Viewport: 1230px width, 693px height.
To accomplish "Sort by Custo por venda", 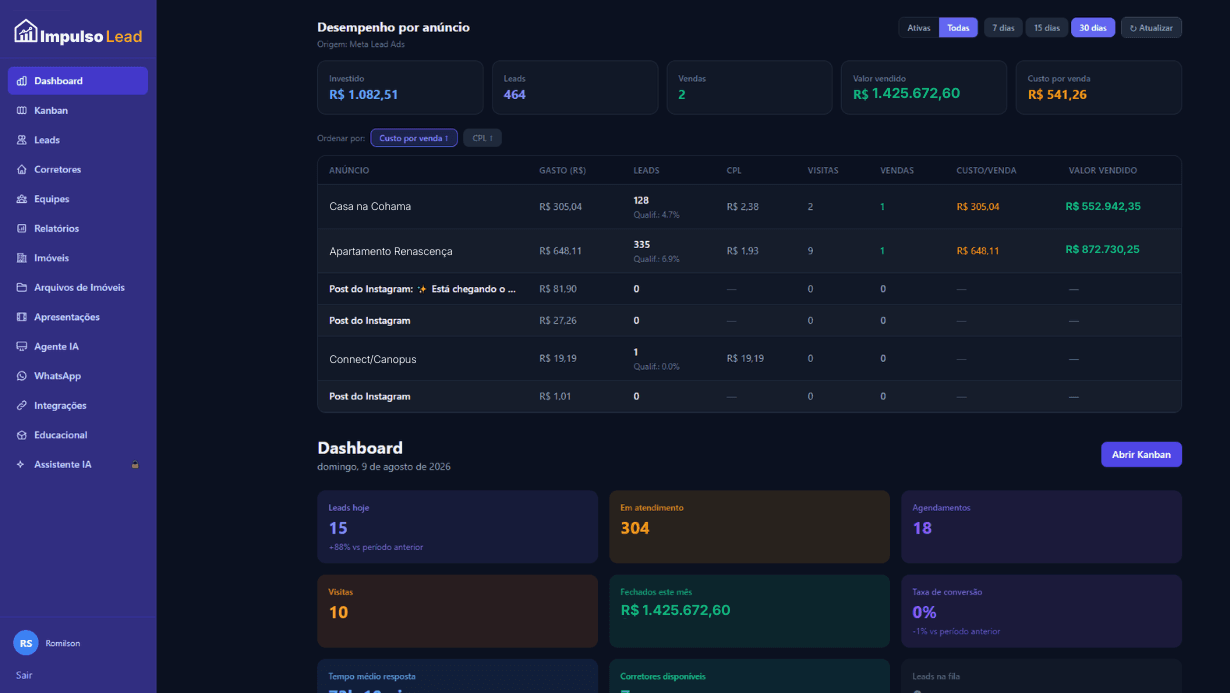I will click(414, 138).
